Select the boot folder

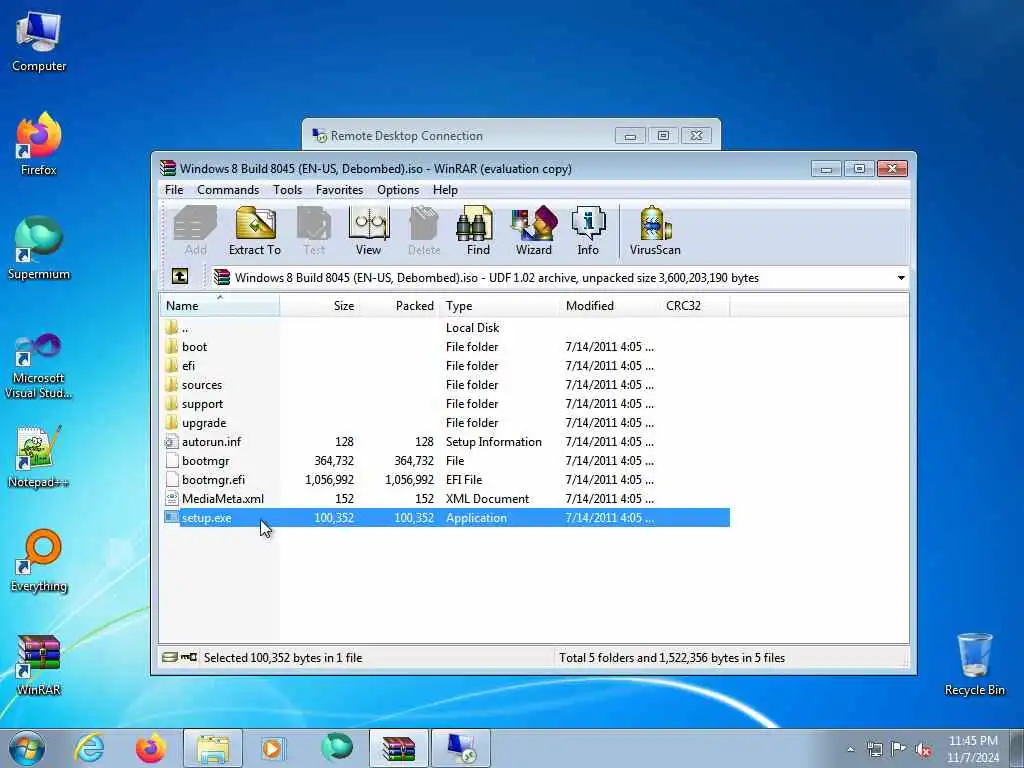[445, 347]
